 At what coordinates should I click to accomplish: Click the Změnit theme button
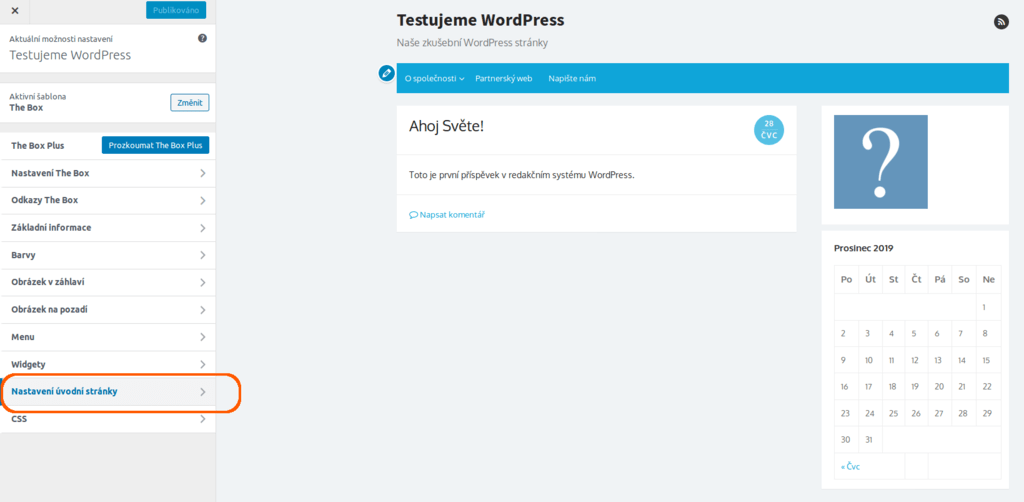click(190, 102)
